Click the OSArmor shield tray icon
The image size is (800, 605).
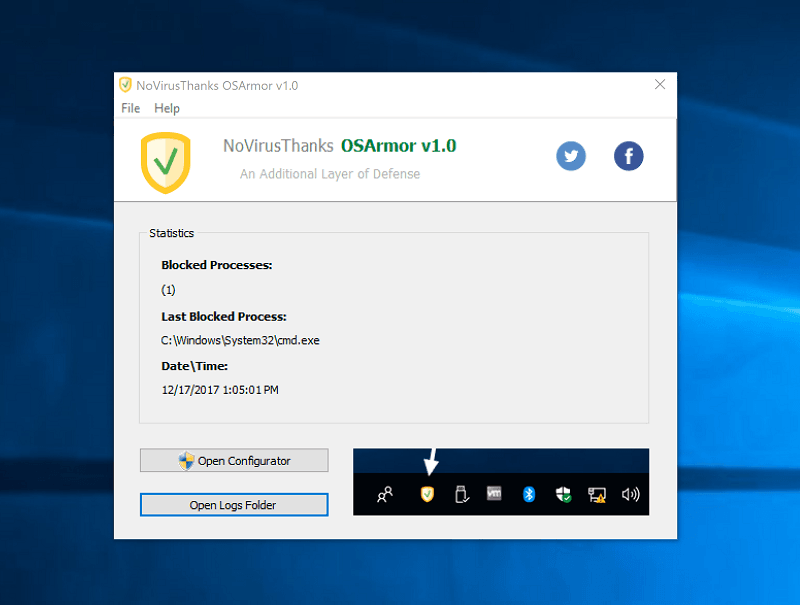point(427,494)
